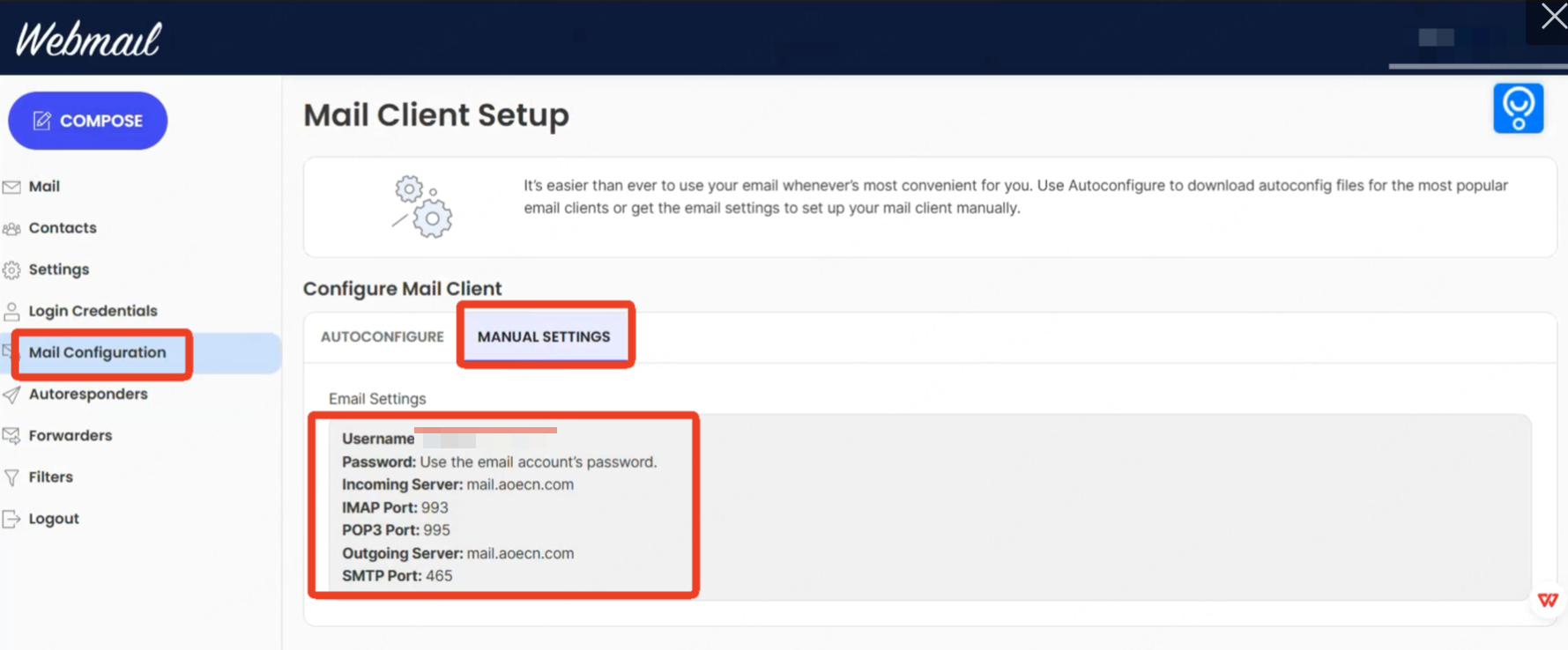
Task: Click the Incoming Server value mail.aoecn.com
Action: [520, 484]
